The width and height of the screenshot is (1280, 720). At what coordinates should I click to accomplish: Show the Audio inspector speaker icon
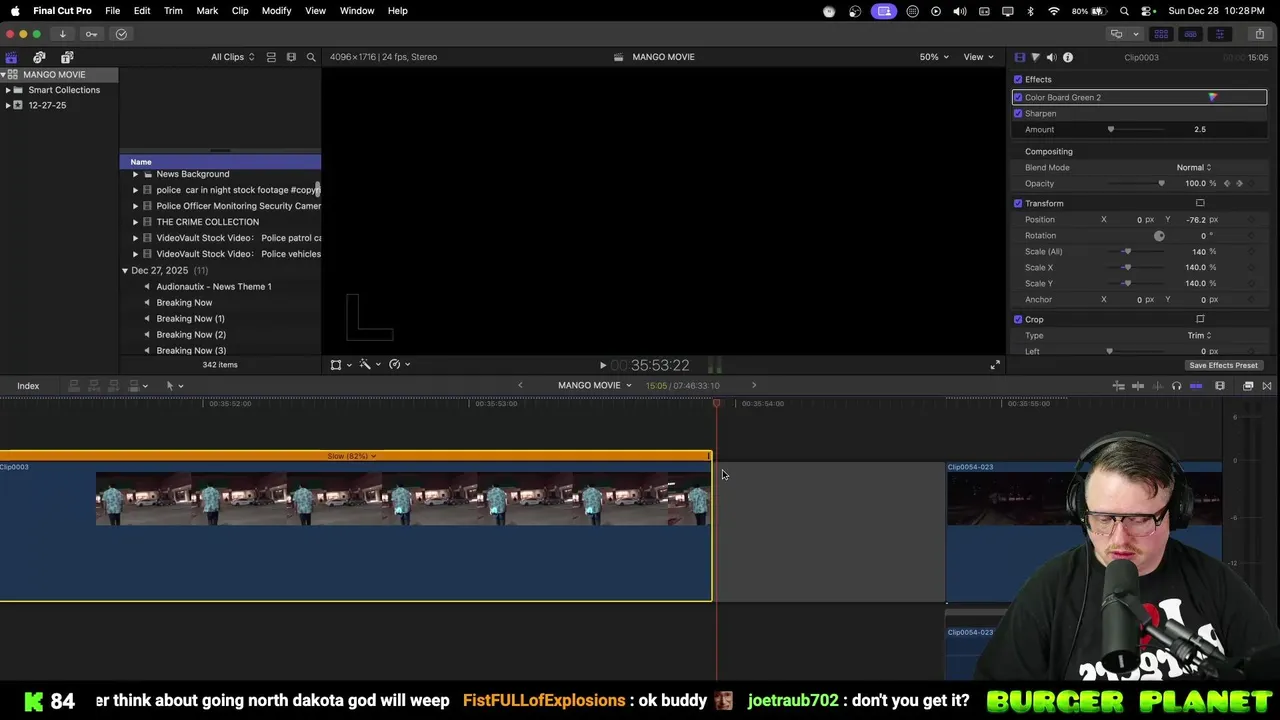[x=1051, y=57]
